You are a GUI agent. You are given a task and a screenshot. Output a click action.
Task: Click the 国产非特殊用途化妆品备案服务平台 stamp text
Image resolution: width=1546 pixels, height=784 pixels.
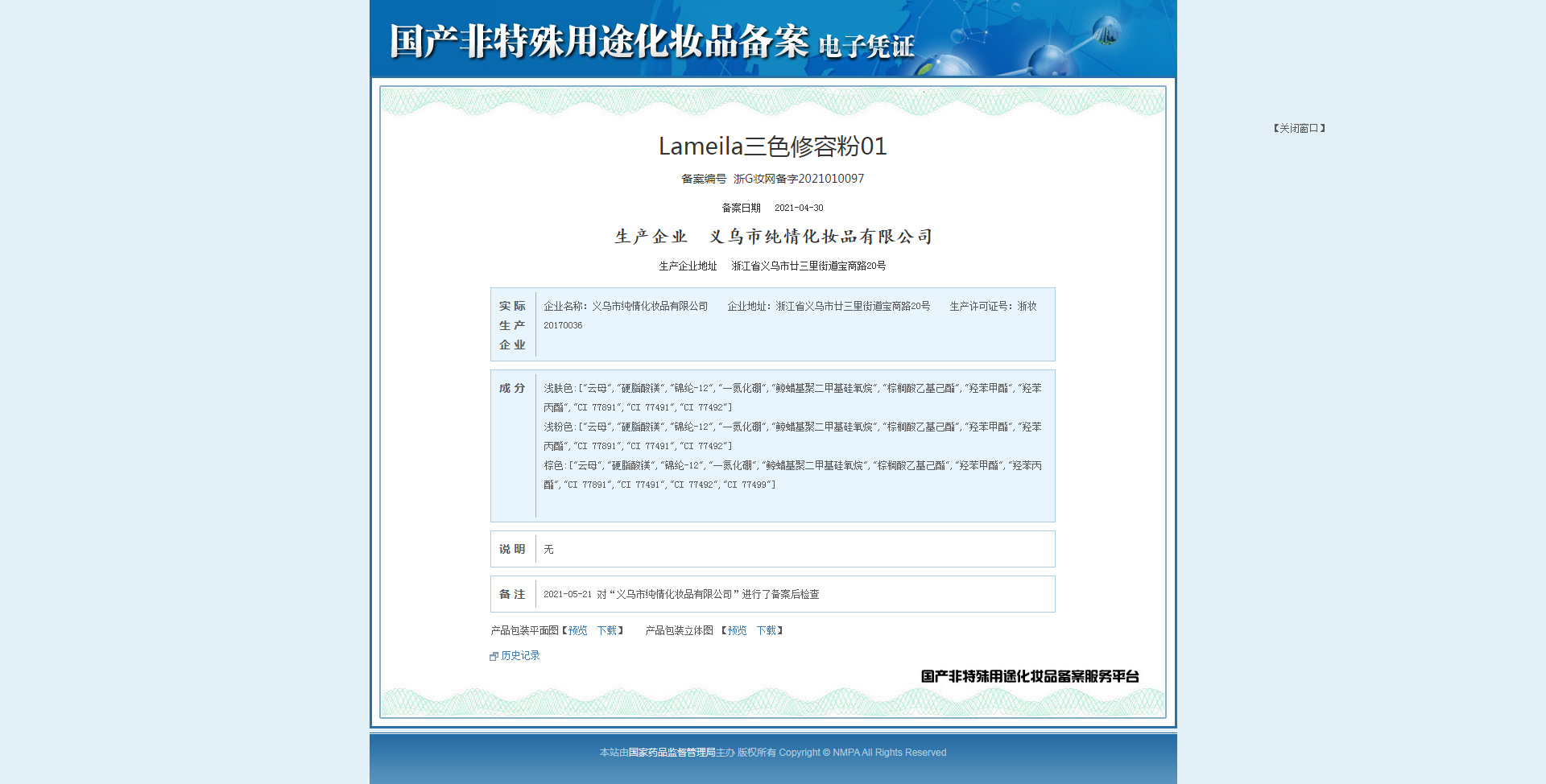[x=1030, y=676]
